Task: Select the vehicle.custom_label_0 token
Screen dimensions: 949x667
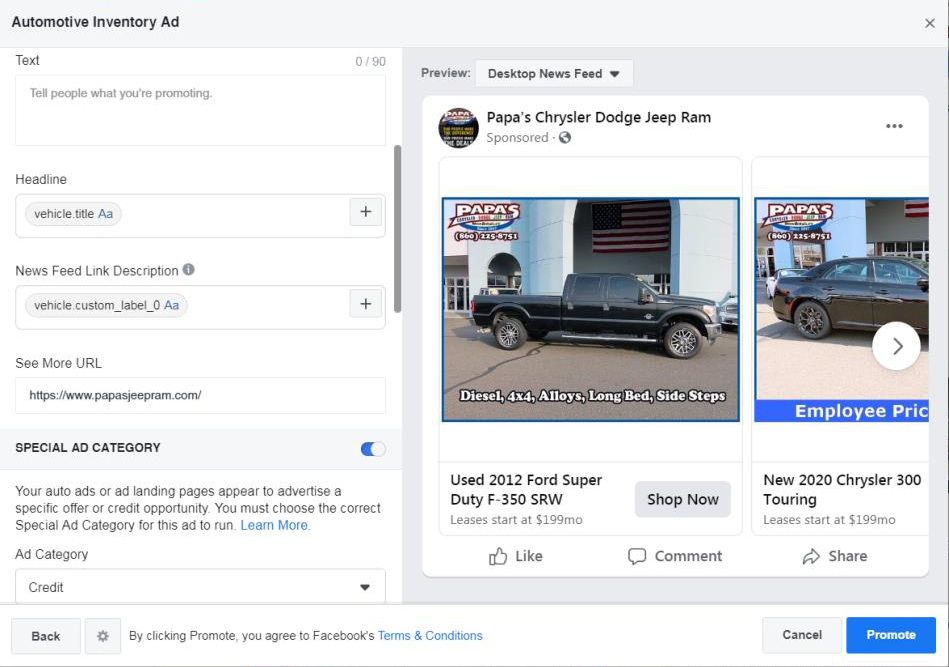Action: (107, 305)
